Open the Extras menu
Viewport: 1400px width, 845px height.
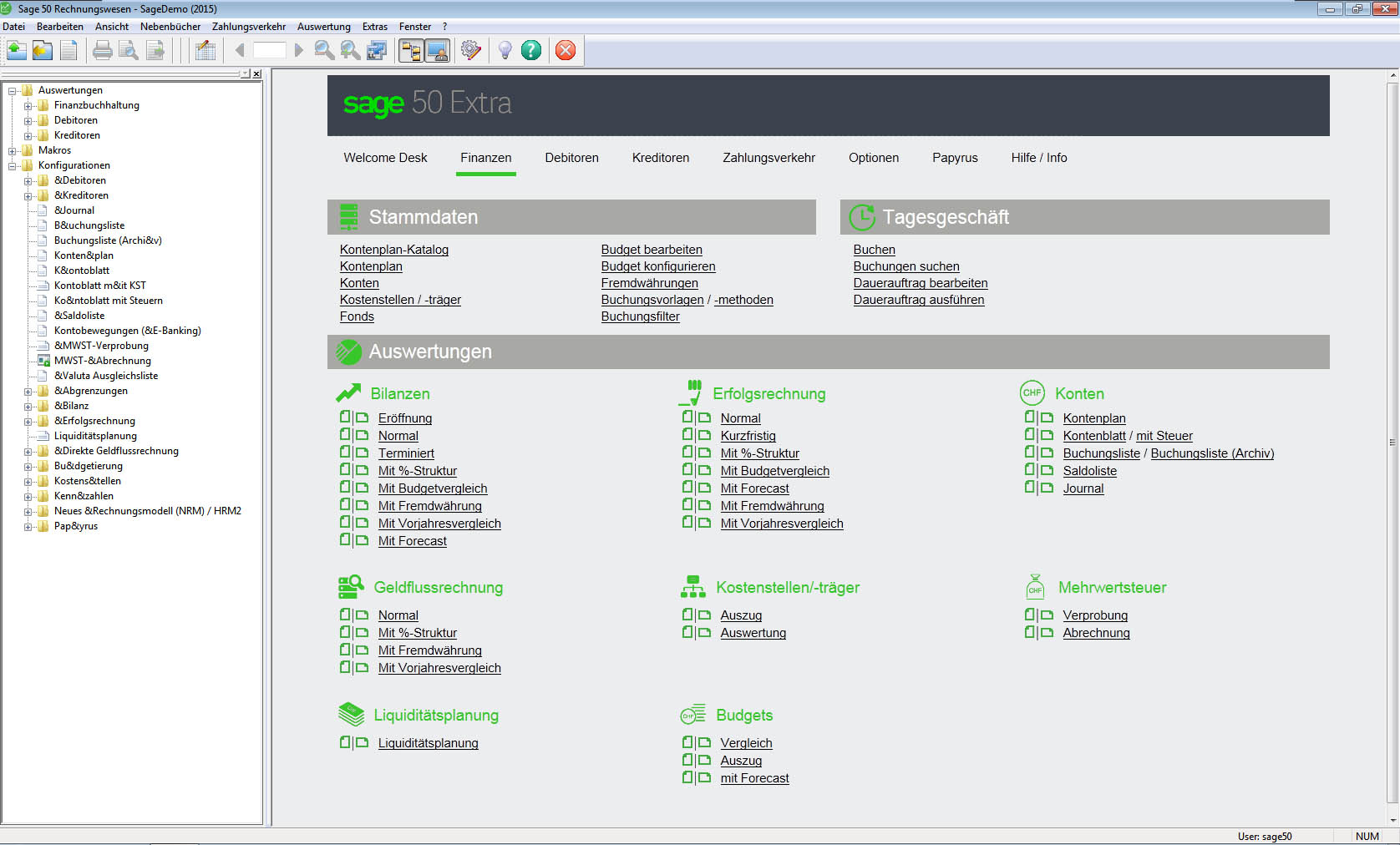pyautogui.click(x=374, y=27)
